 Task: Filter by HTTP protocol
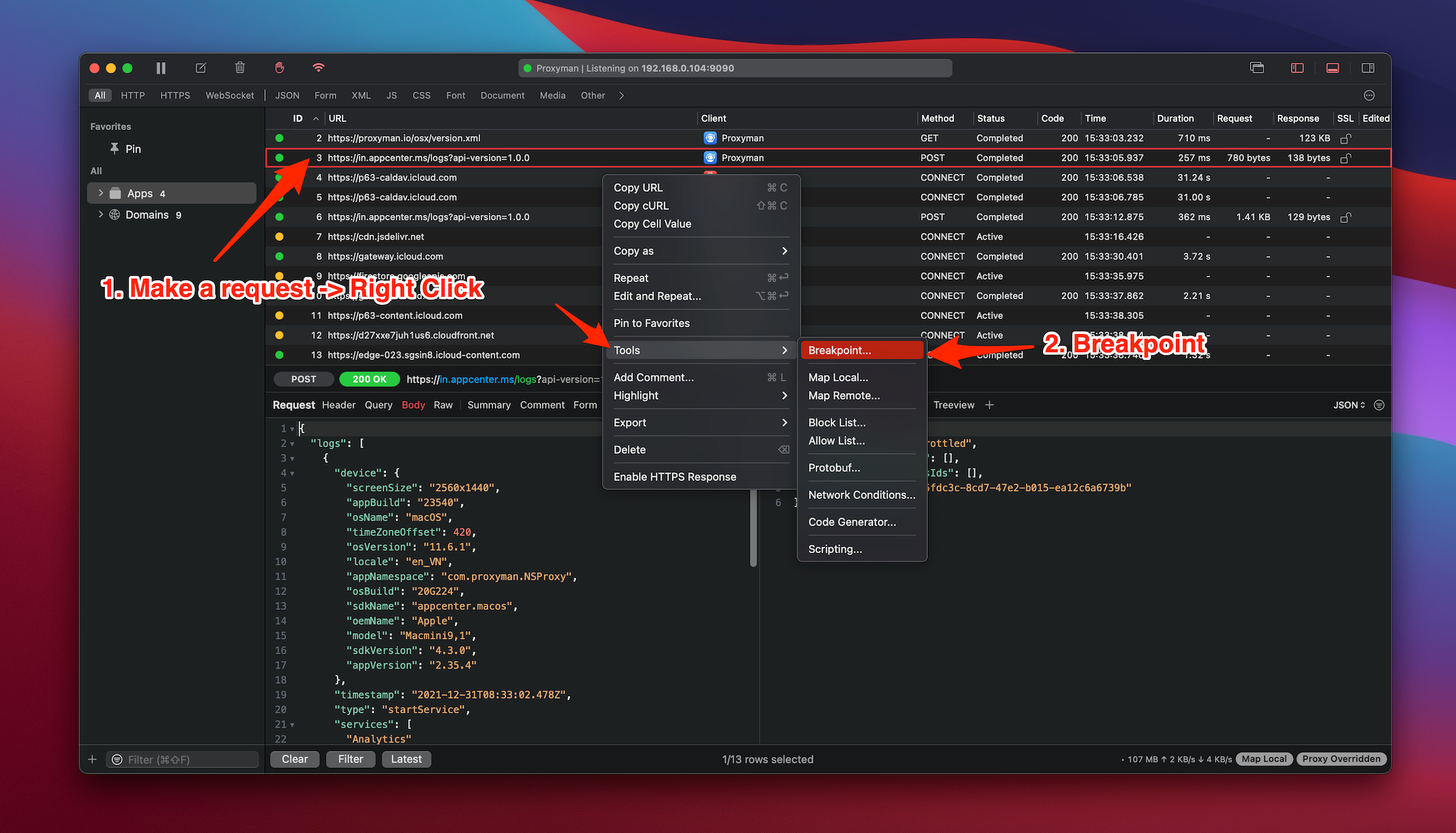tap(133, 95)
